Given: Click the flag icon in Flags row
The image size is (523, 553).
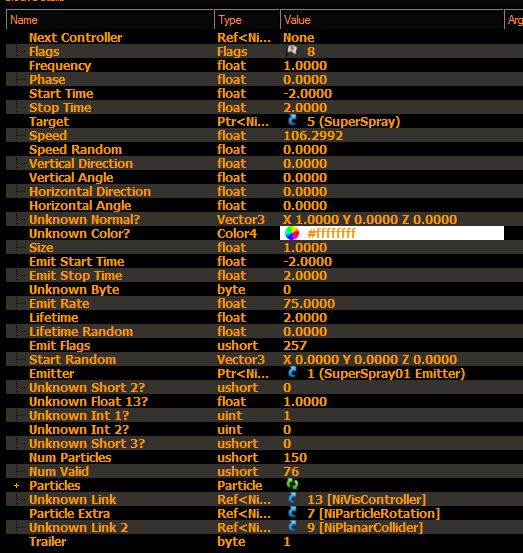Looking at the screenshot, I should point(292,51).
